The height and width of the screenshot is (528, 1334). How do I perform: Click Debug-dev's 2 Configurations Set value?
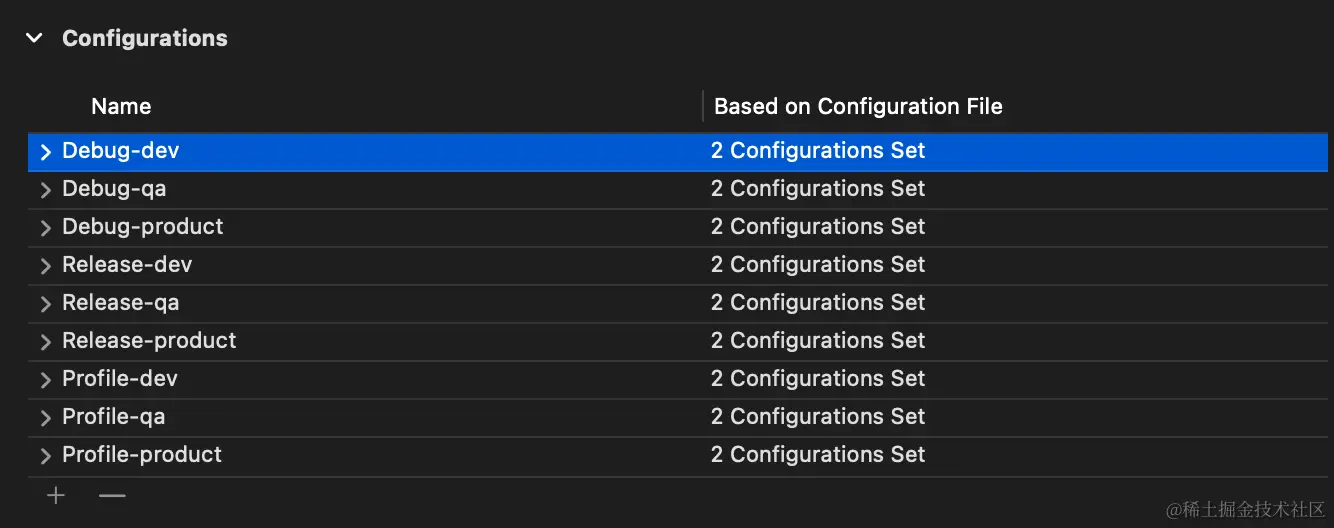point(817,151)
